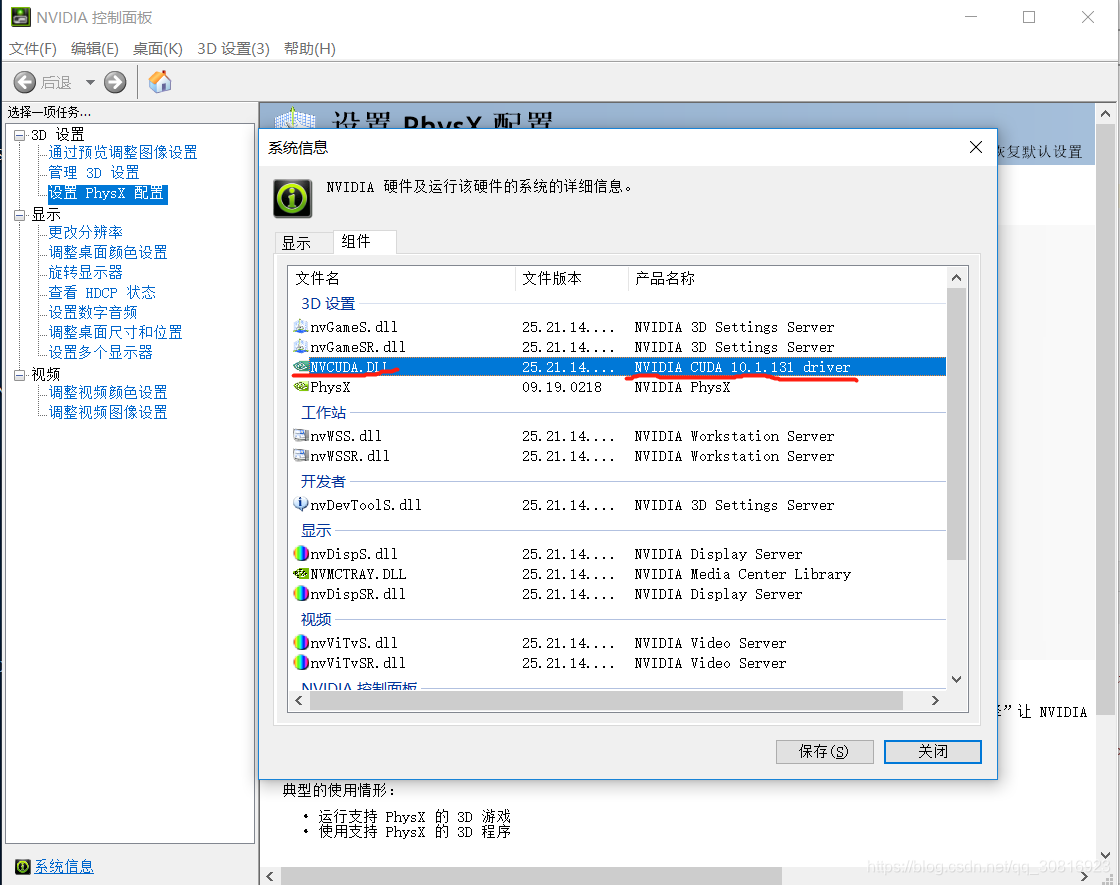Select the NVIDIA Media Center Library text
Viewport: 1120px width, 885px height.
coord(742,574)
